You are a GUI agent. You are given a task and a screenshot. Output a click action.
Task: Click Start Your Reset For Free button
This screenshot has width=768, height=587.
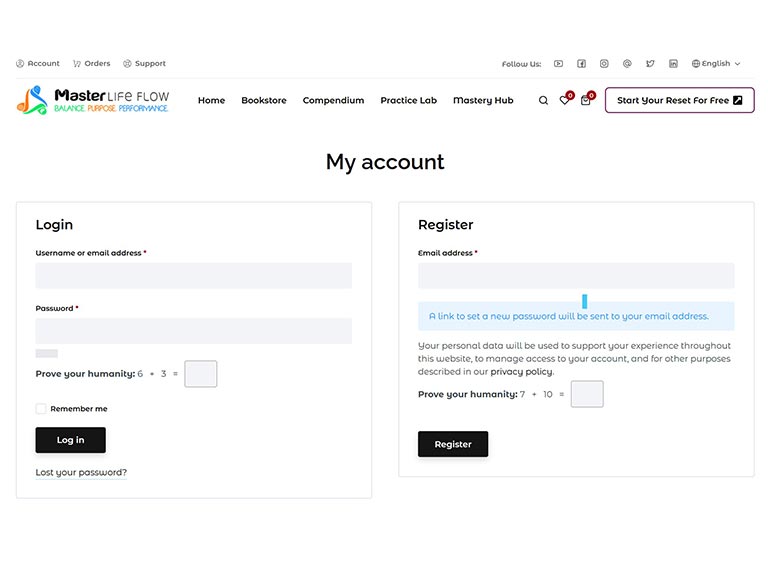click(679, 100)
